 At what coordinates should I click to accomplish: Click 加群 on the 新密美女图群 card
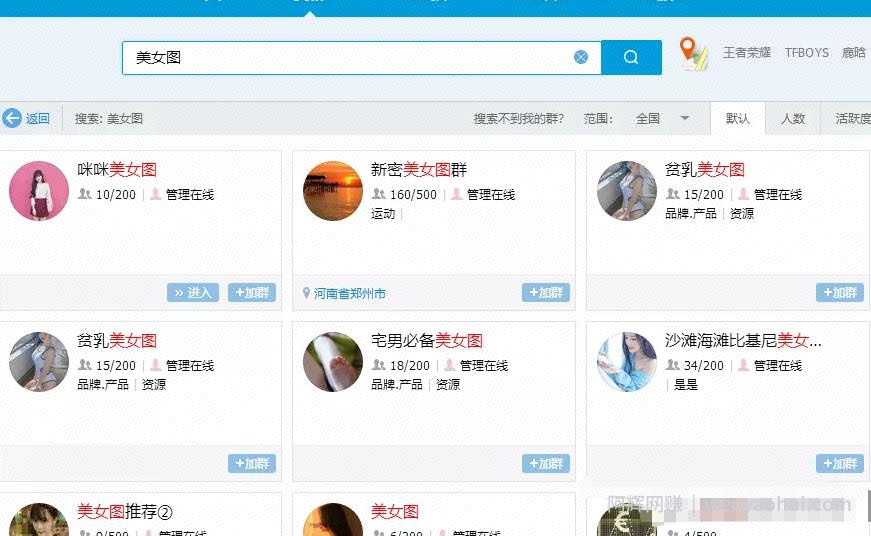[545, 292]
